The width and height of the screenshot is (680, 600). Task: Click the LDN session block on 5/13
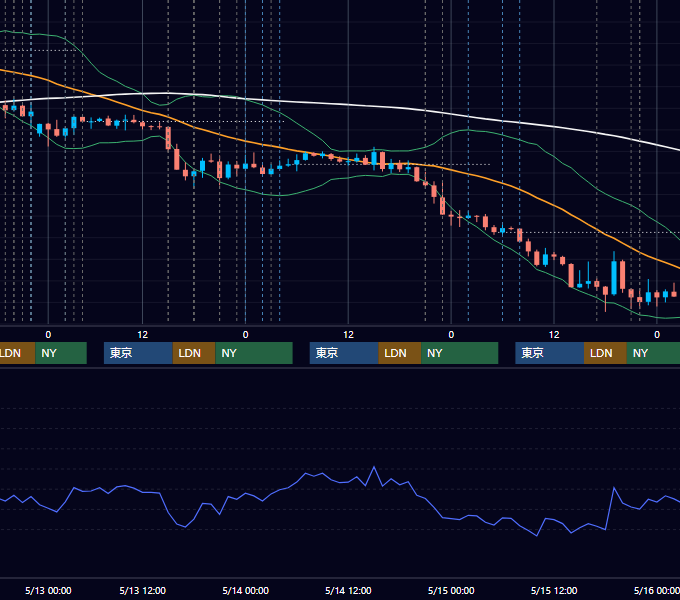coord(194,353)
